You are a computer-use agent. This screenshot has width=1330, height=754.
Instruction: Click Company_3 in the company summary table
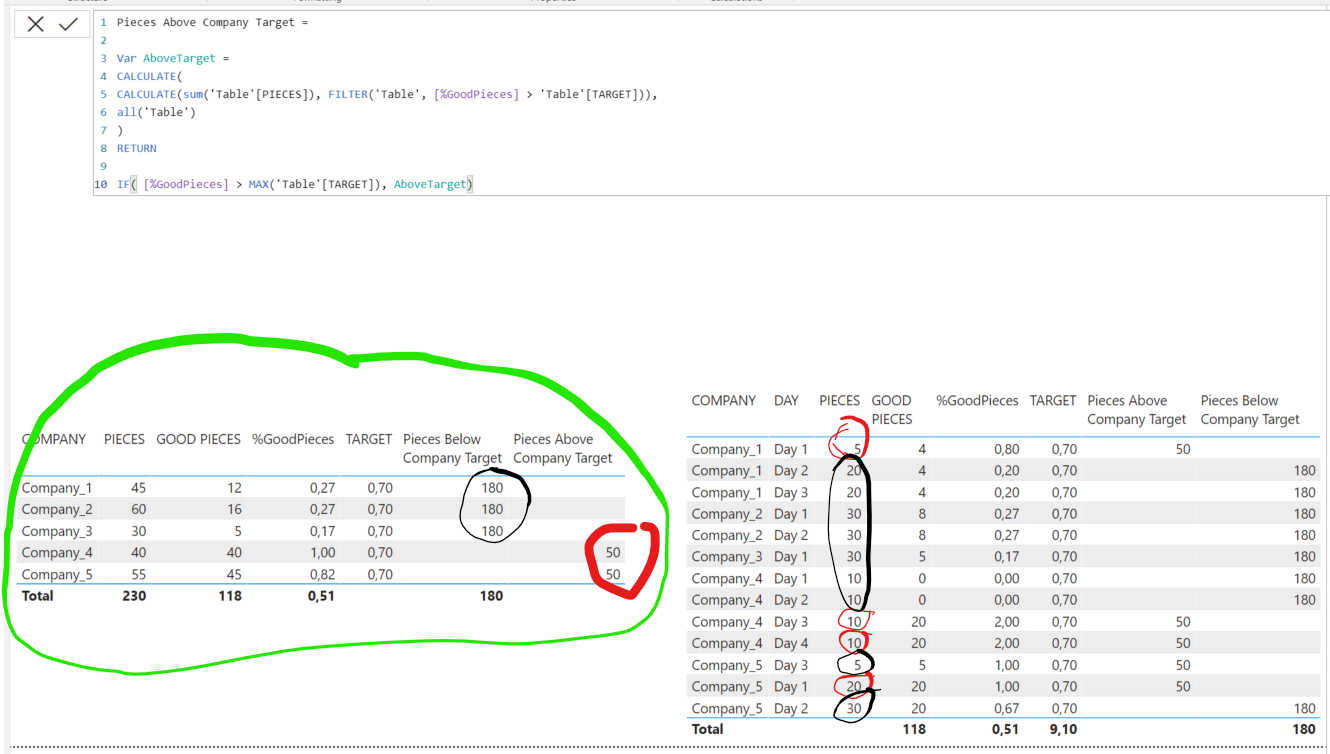click(57, 531)
